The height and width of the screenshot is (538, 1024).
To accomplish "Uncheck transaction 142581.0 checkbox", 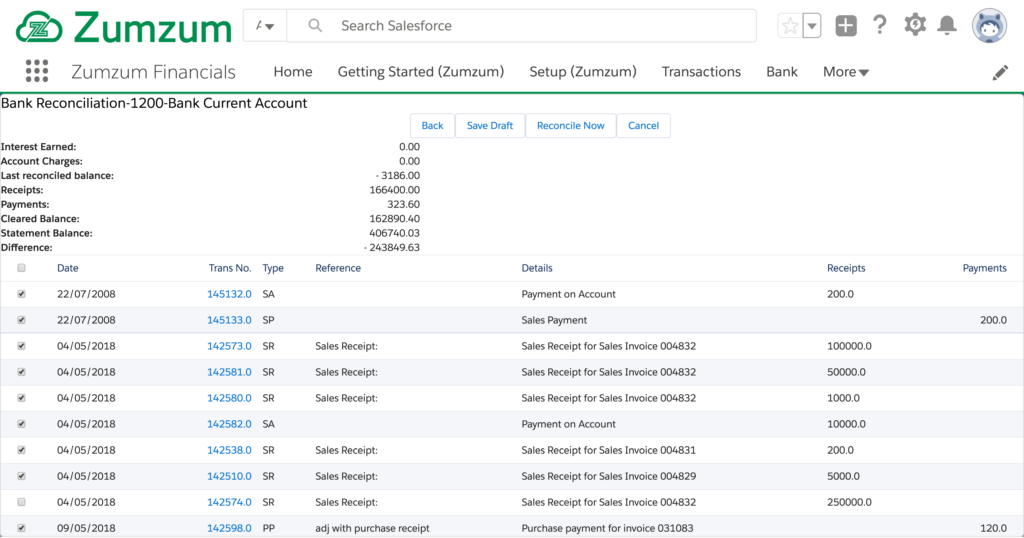I will pyautogui.click(x=22, y=372).
